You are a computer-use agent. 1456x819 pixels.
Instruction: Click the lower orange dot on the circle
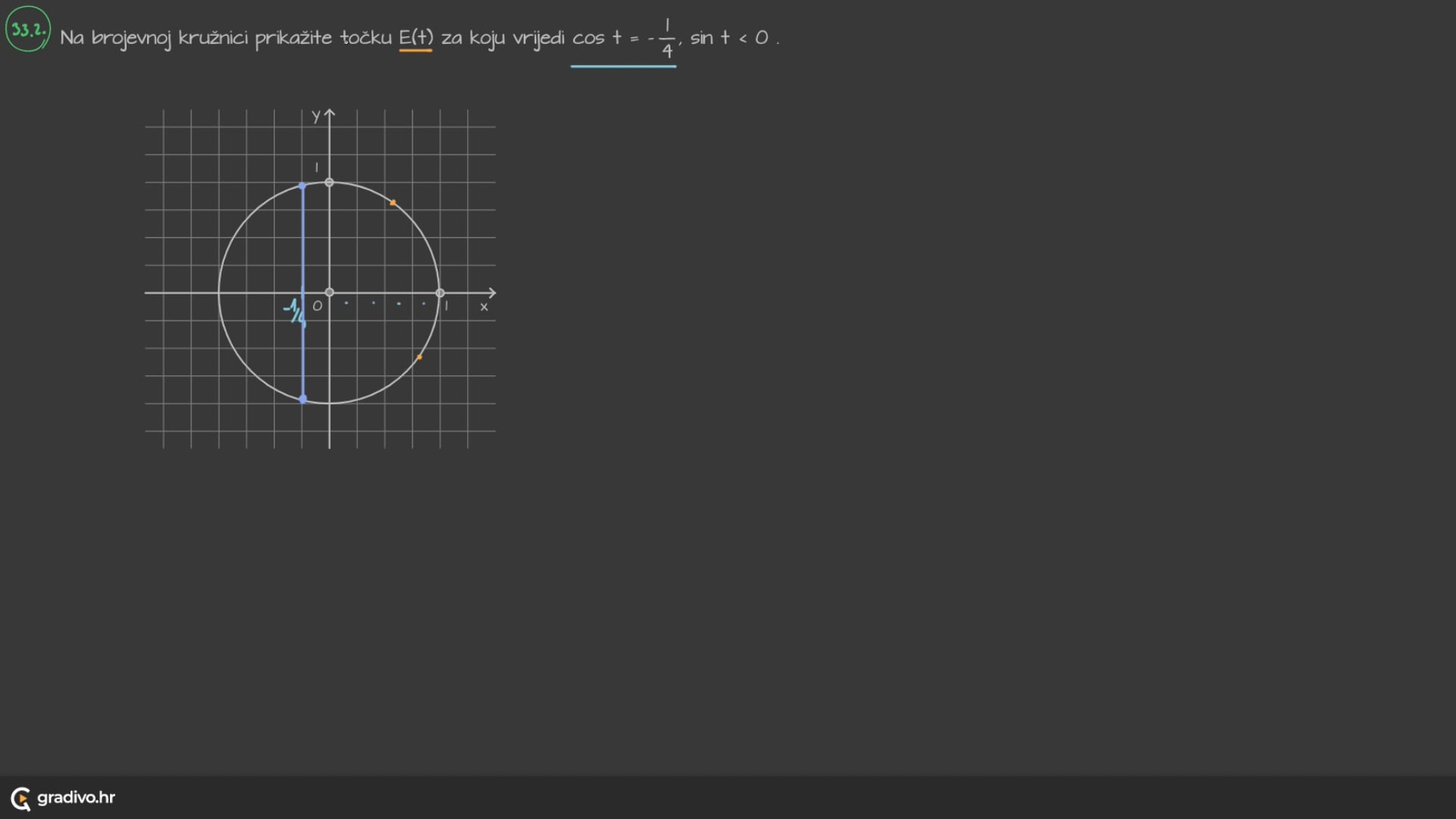point(419,356)
